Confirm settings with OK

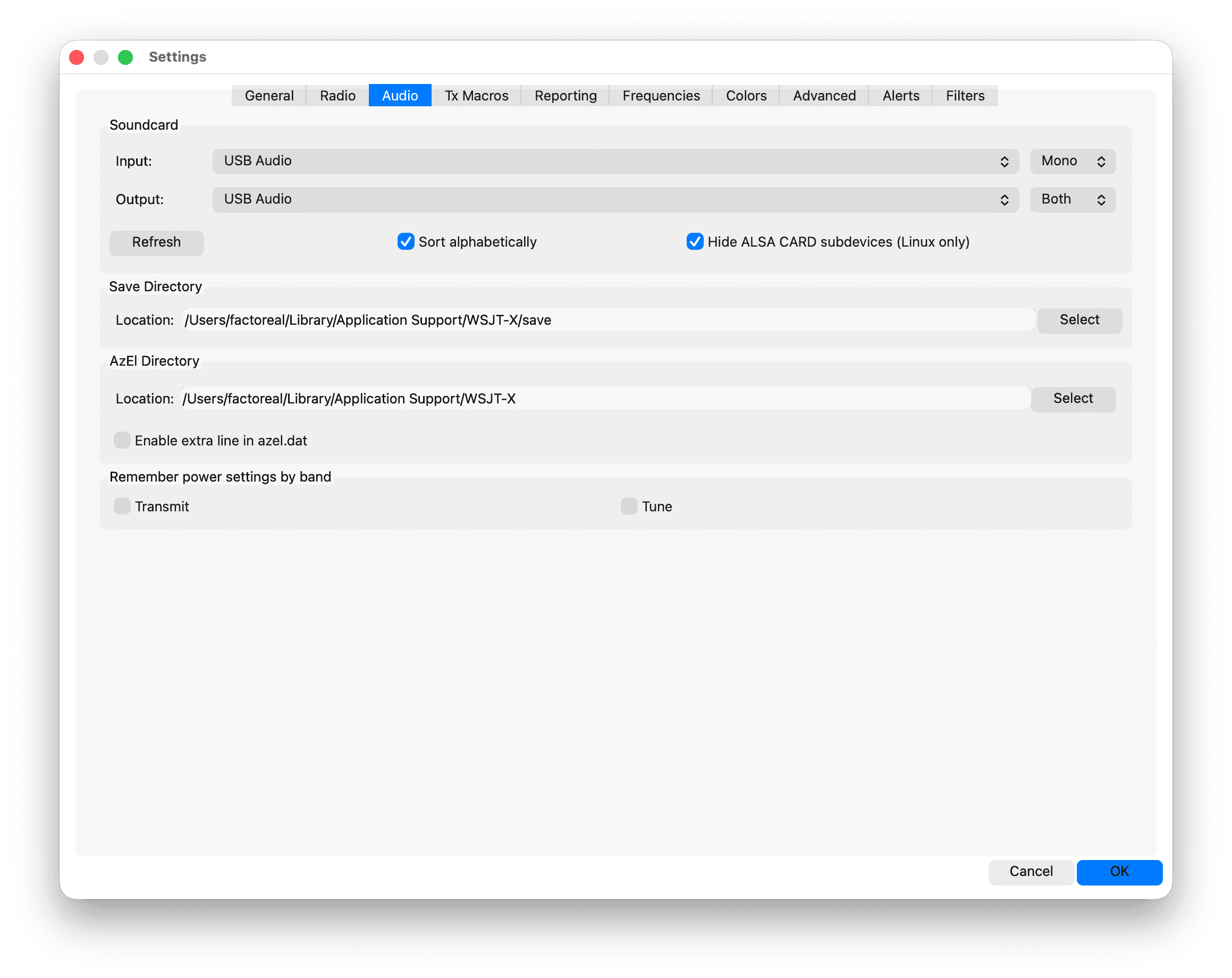(x=1119, y=872)
